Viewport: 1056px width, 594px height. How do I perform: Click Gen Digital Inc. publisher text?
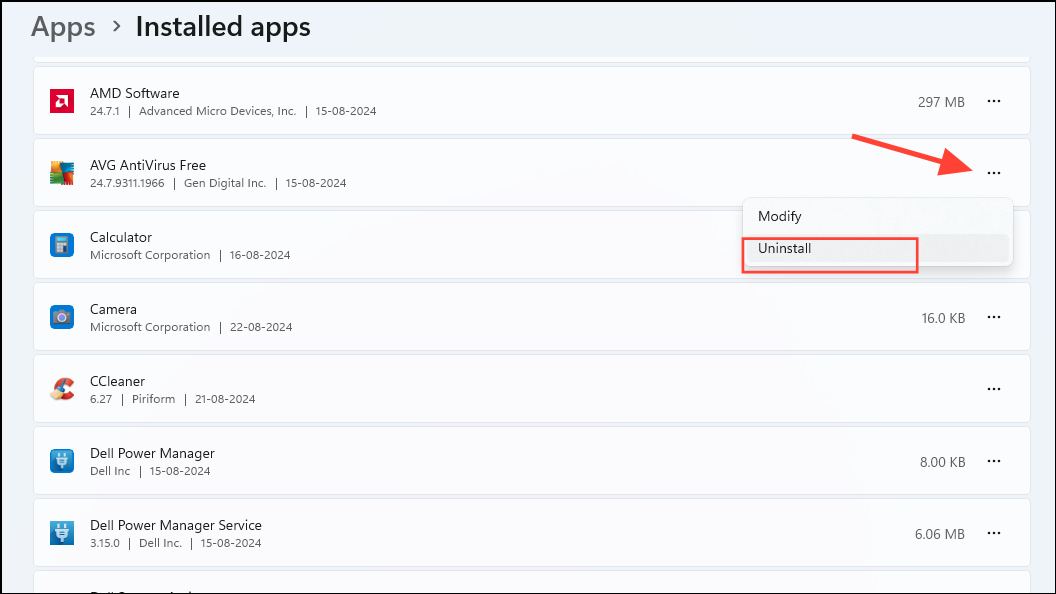225,183
